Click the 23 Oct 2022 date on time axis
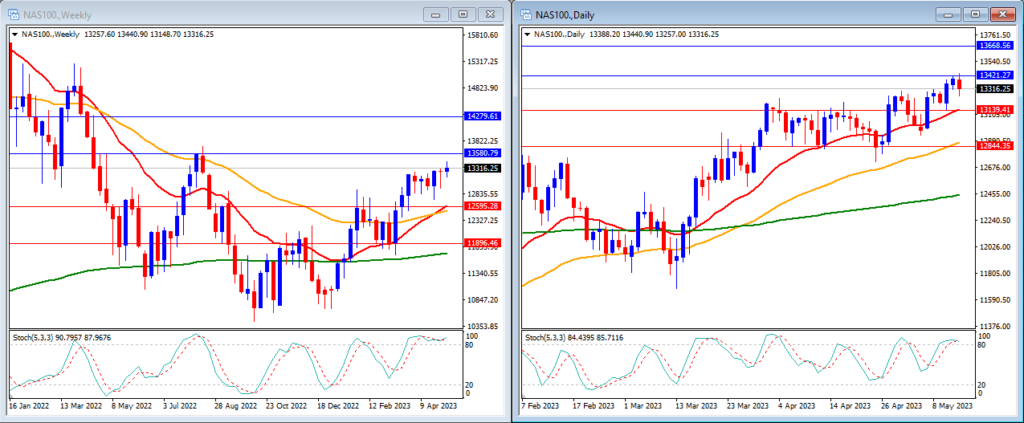The image size is (1024, 423). 287,405
